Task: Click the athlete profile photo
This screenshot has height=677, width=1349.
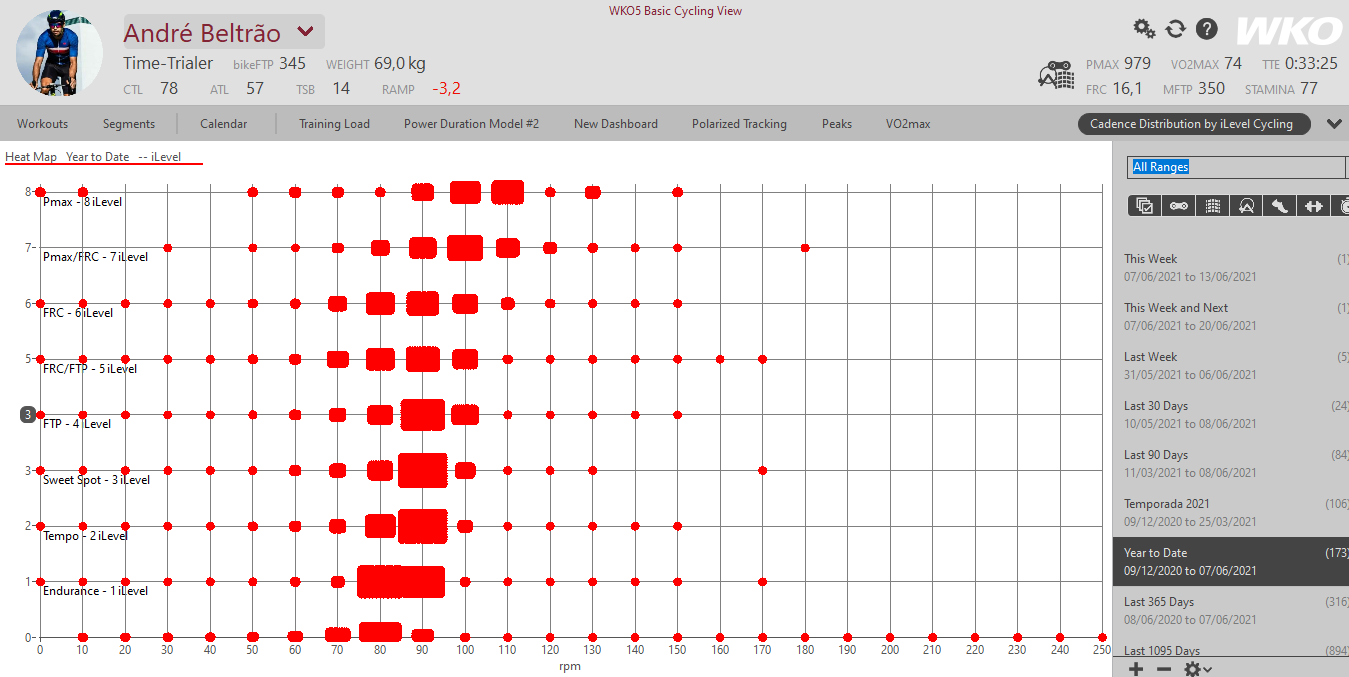Action: click(59, 52)
